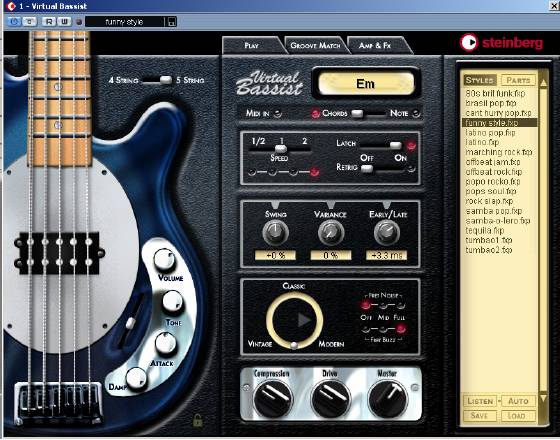The image size is (560, 440).
Task: Click the Save button in browser
Action: coord(480,416)
